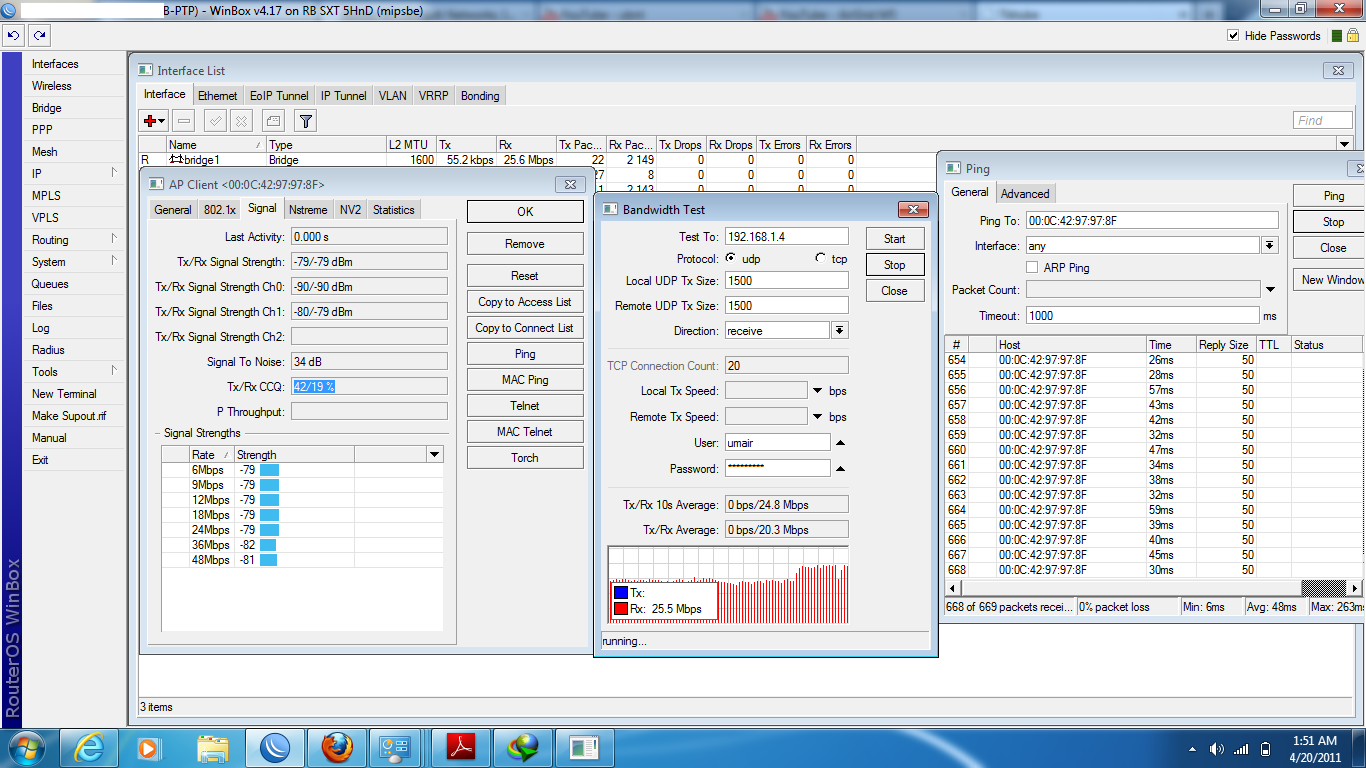The width and height of the screenshot is (1366, 768).
Task: Click the funnel filter icon in Interface List
Action: pos(306,121)
